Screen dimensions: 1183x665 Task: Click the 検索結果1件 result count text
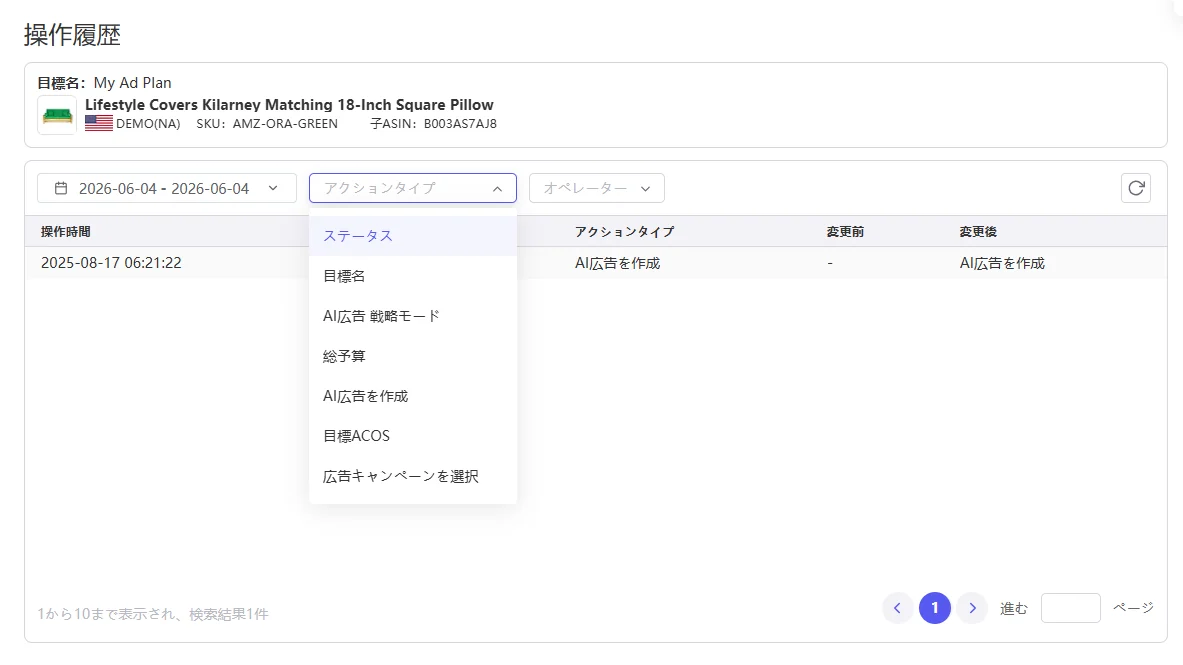pyautogui.click(x=229, y=614)
